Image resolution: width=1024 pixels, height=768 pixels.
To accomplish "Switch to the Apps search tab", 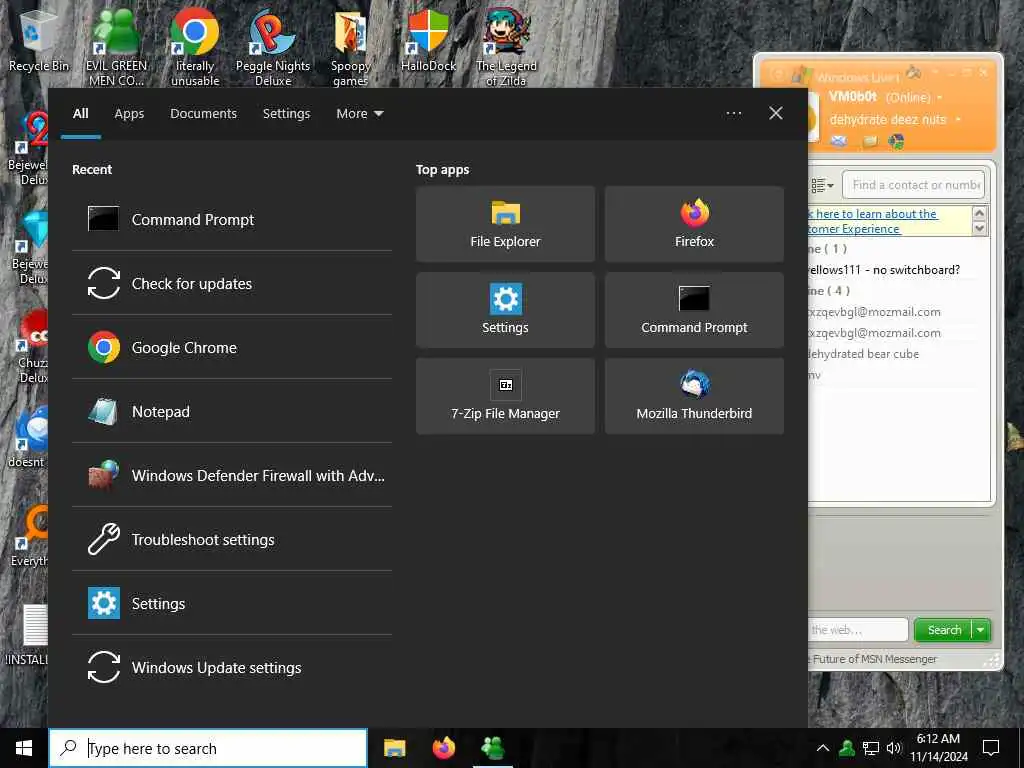I will point(129,114).
